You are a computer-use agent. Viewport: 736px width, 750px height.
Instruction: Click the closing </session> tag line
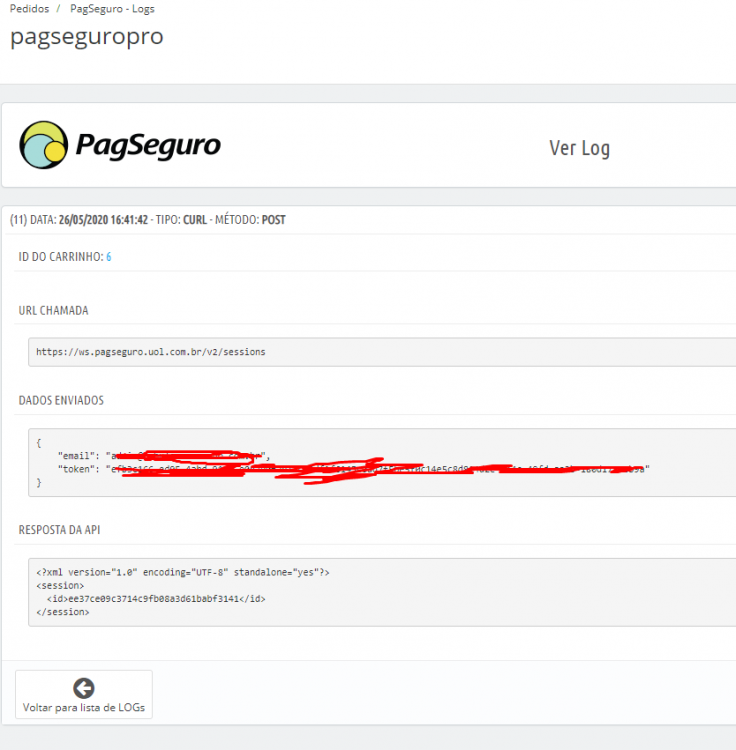(63, 612)
